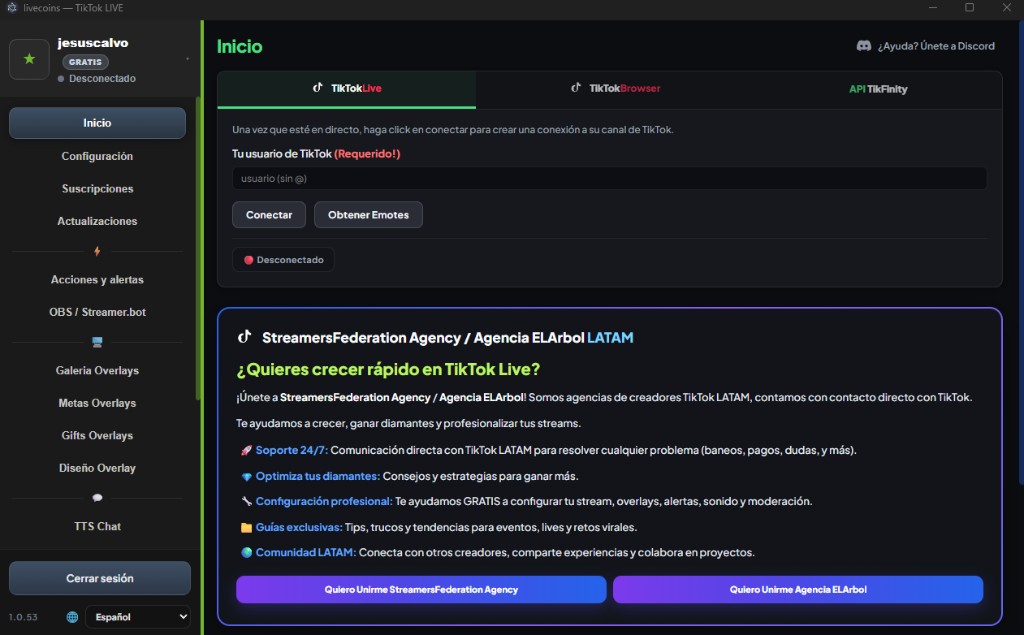
Task: Click the Configuración profesional label
Action: (x=324, y=502)
